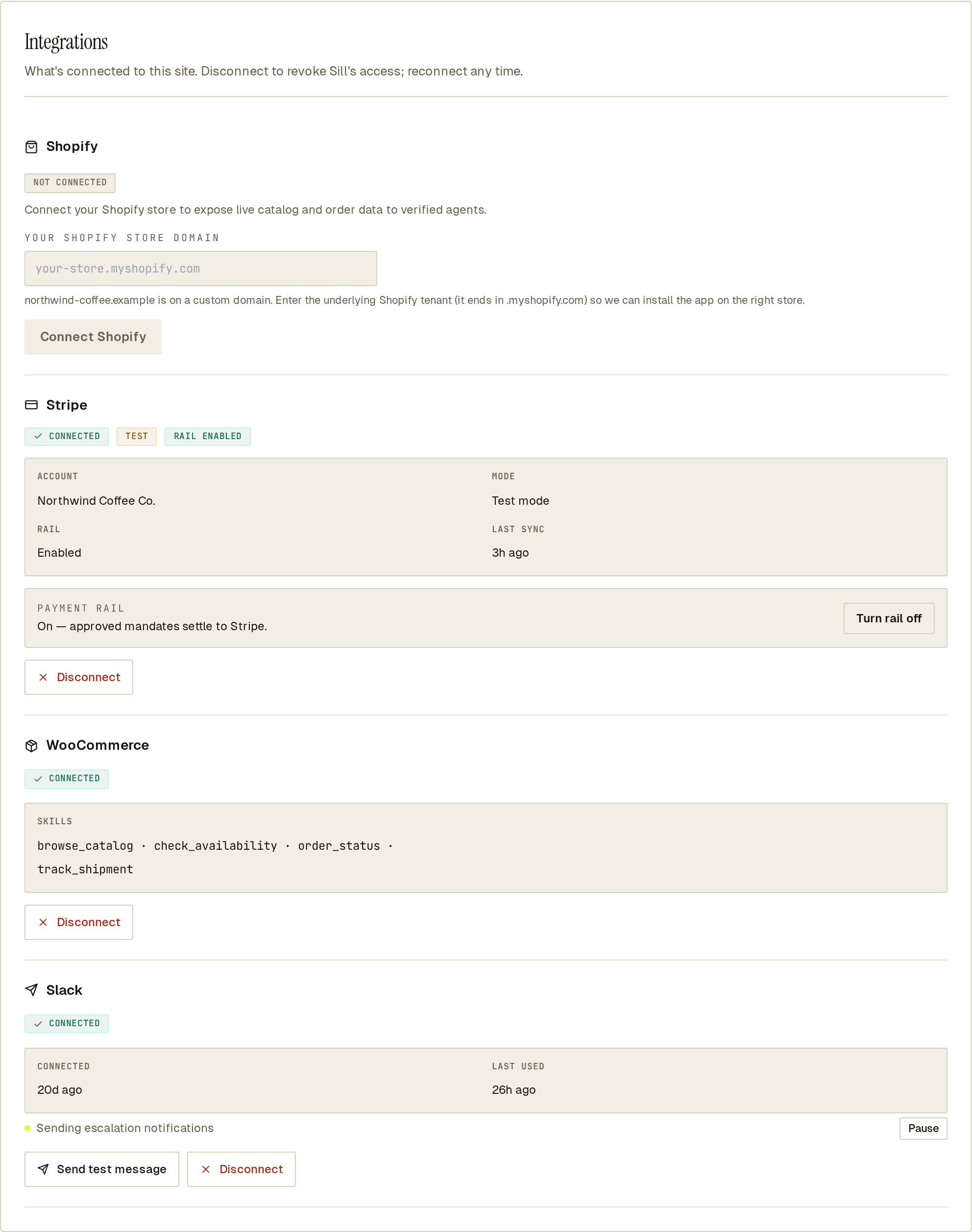Click the TEST badge under Stripe
The height and width of the screenshot is (1232, 972).
[x=137, y=436]
